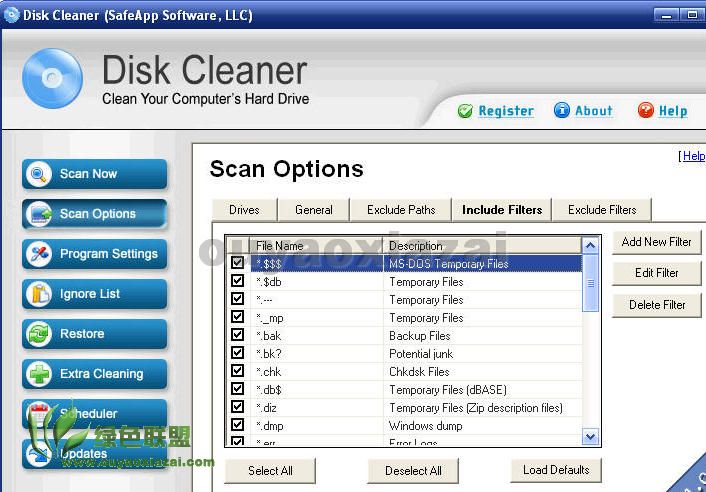Click the title bar application icon

11,15
